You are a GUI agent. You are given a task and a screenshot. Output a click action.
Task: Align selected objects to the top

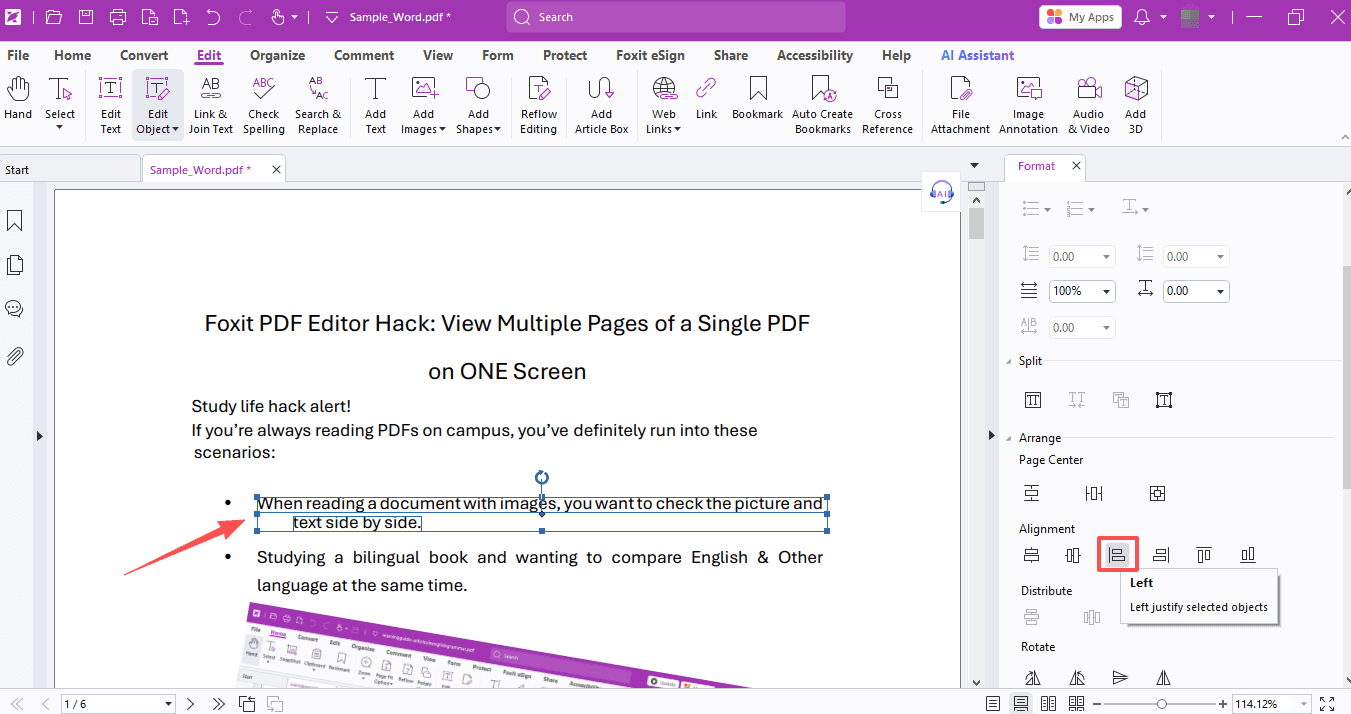pos(1204,555)
